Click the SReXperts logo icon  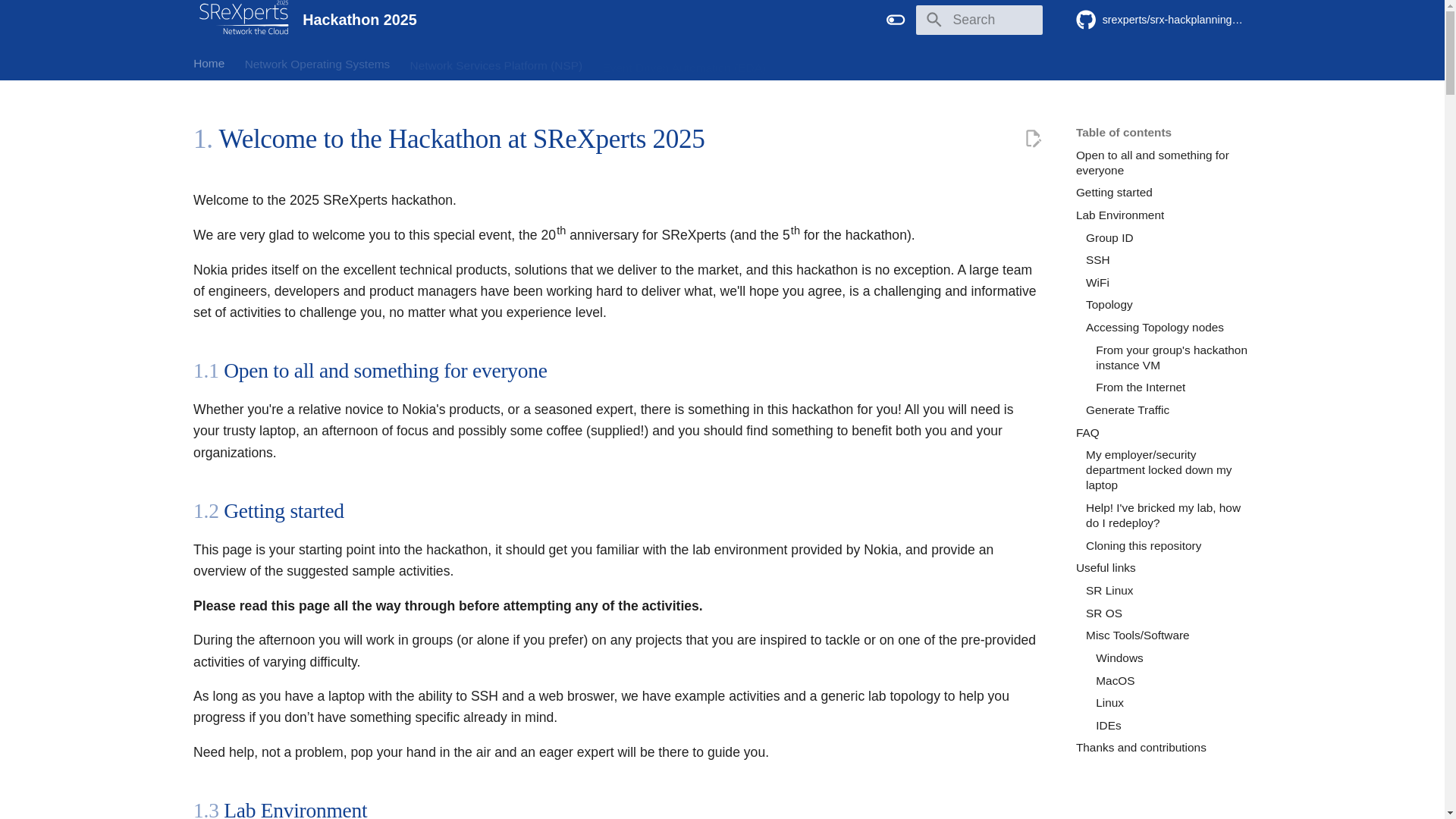coord(243,19)
